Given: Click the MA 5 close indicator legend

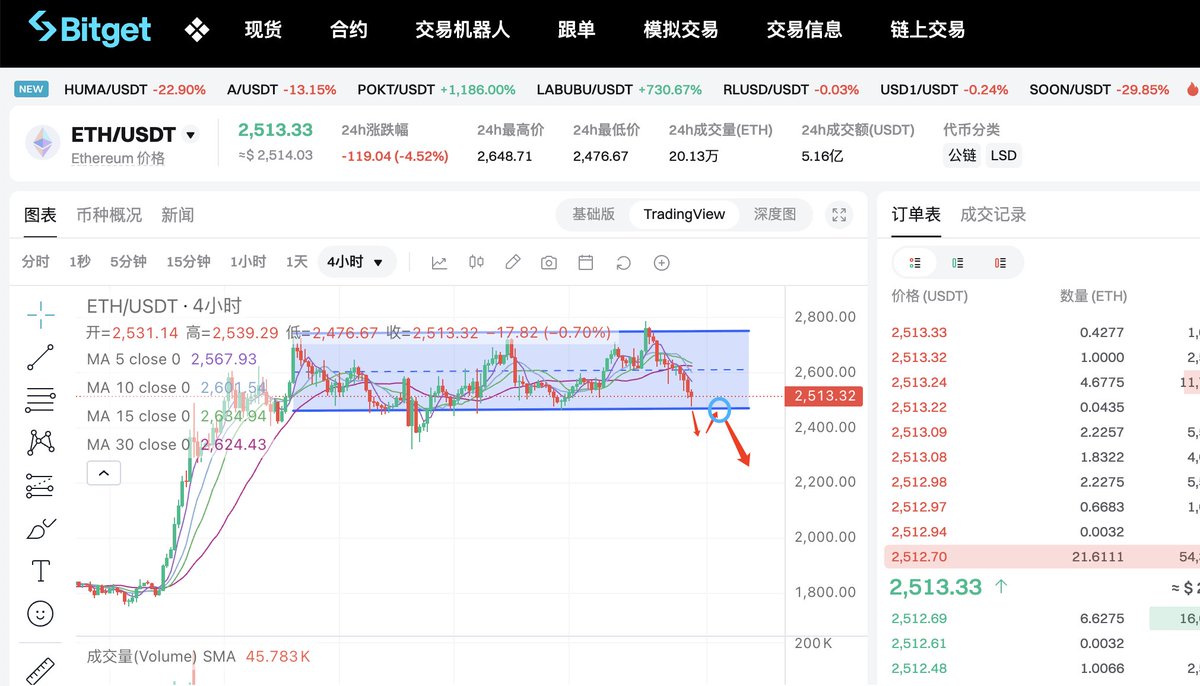Looking at the screenshot, I should click(x=172, y=359).
